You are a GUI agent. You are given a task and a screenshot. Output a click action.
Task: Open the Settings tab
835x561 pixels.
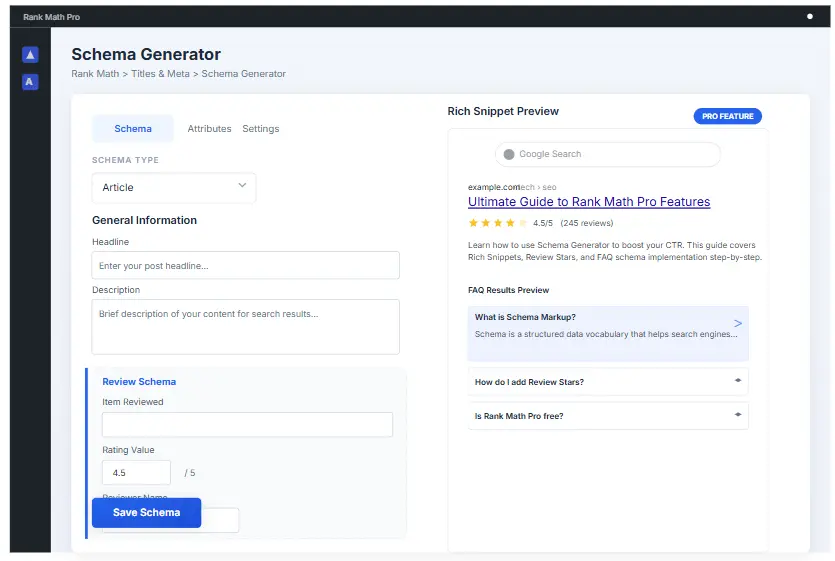point(260,128)
